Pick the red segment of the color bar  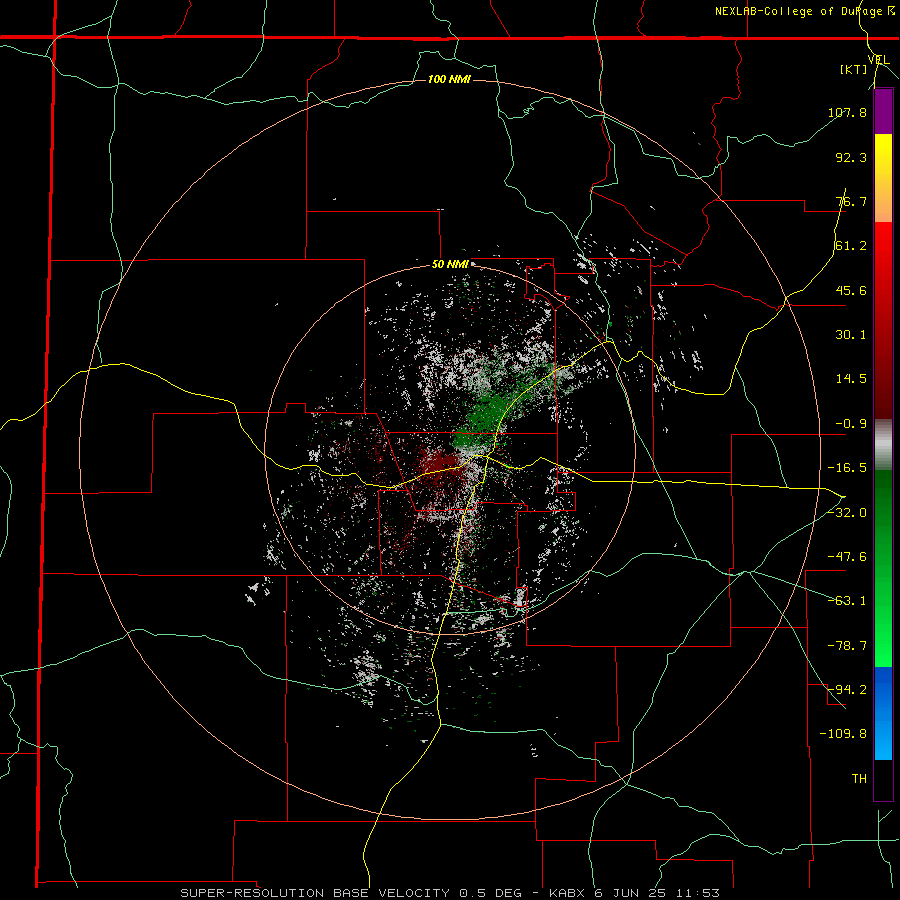pyautogui.click(x=883, y=320)
